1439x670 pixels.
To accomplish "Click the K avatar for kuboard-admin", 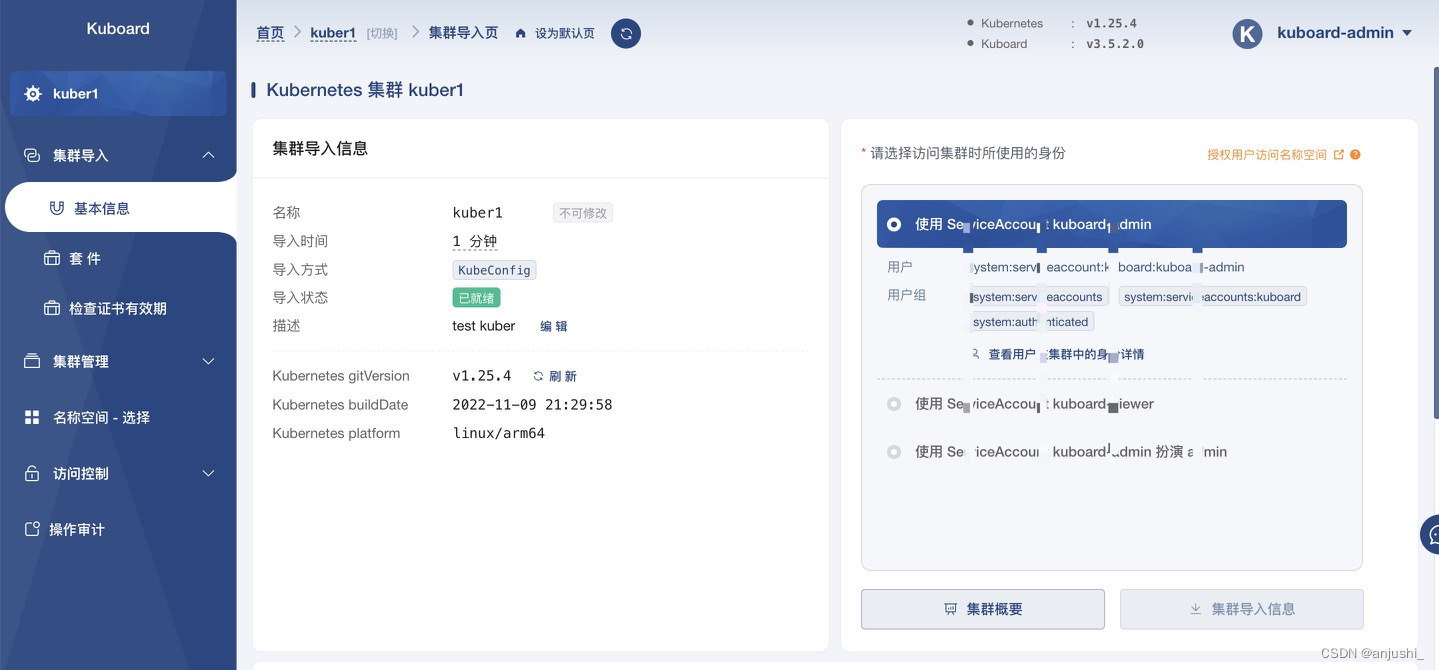I will point(1247,33).
